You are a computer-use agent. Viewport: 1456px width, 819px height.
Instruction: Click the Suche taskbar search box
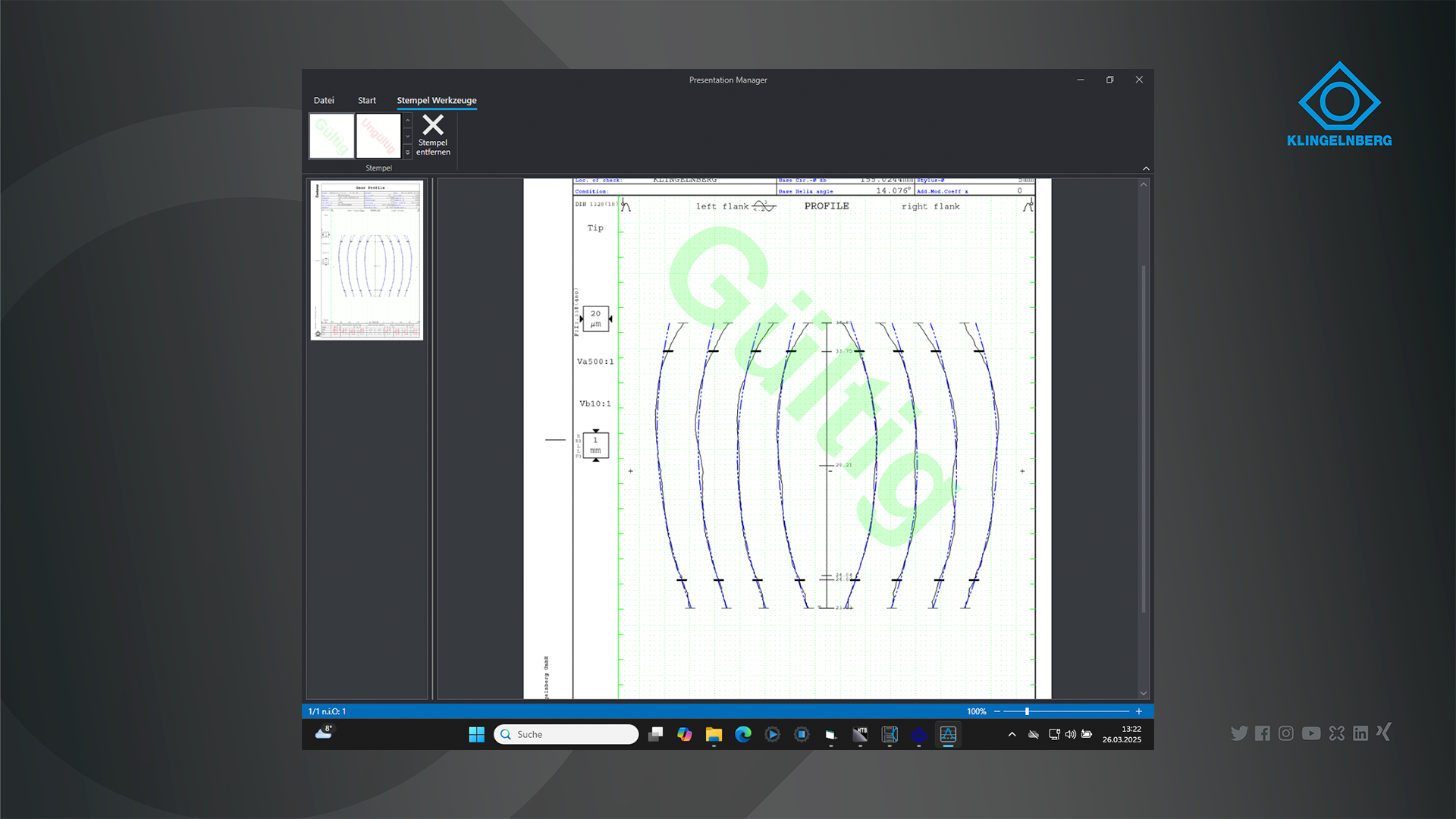tap(566, 734)
